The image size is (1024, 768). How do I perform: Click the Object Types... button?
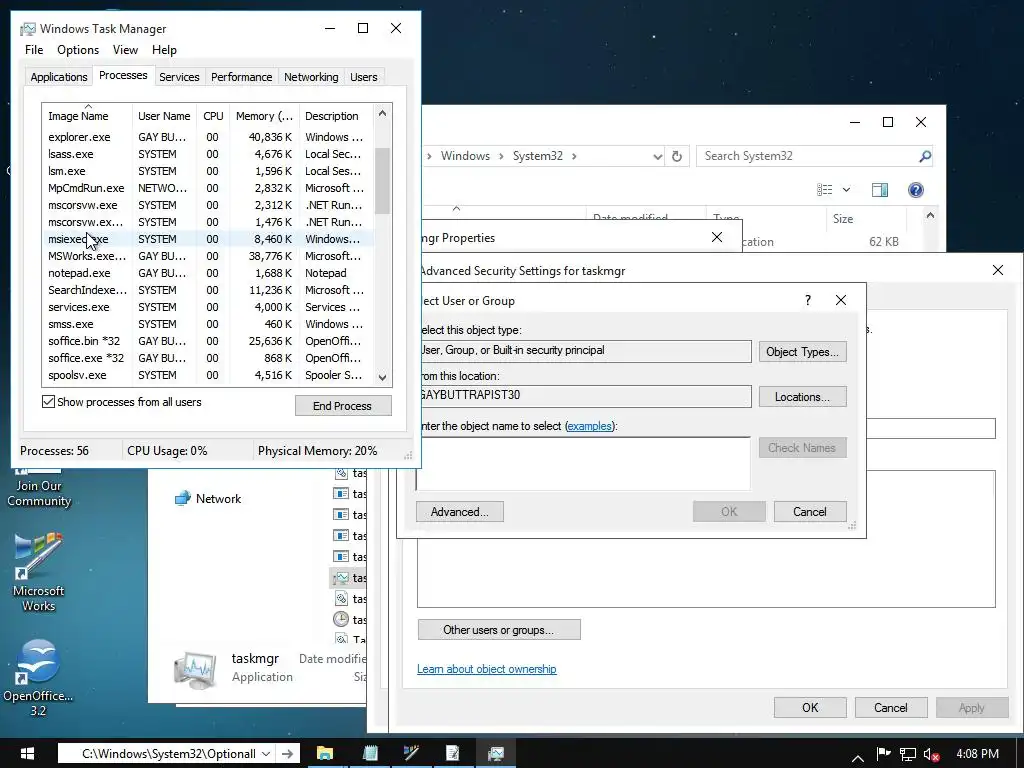click(x=803, y=351)
